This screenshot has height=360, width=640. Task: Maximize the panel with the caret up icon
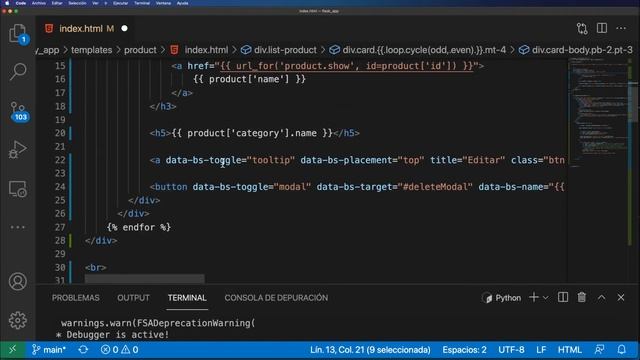pyautogui.click(x=602, y=298)
